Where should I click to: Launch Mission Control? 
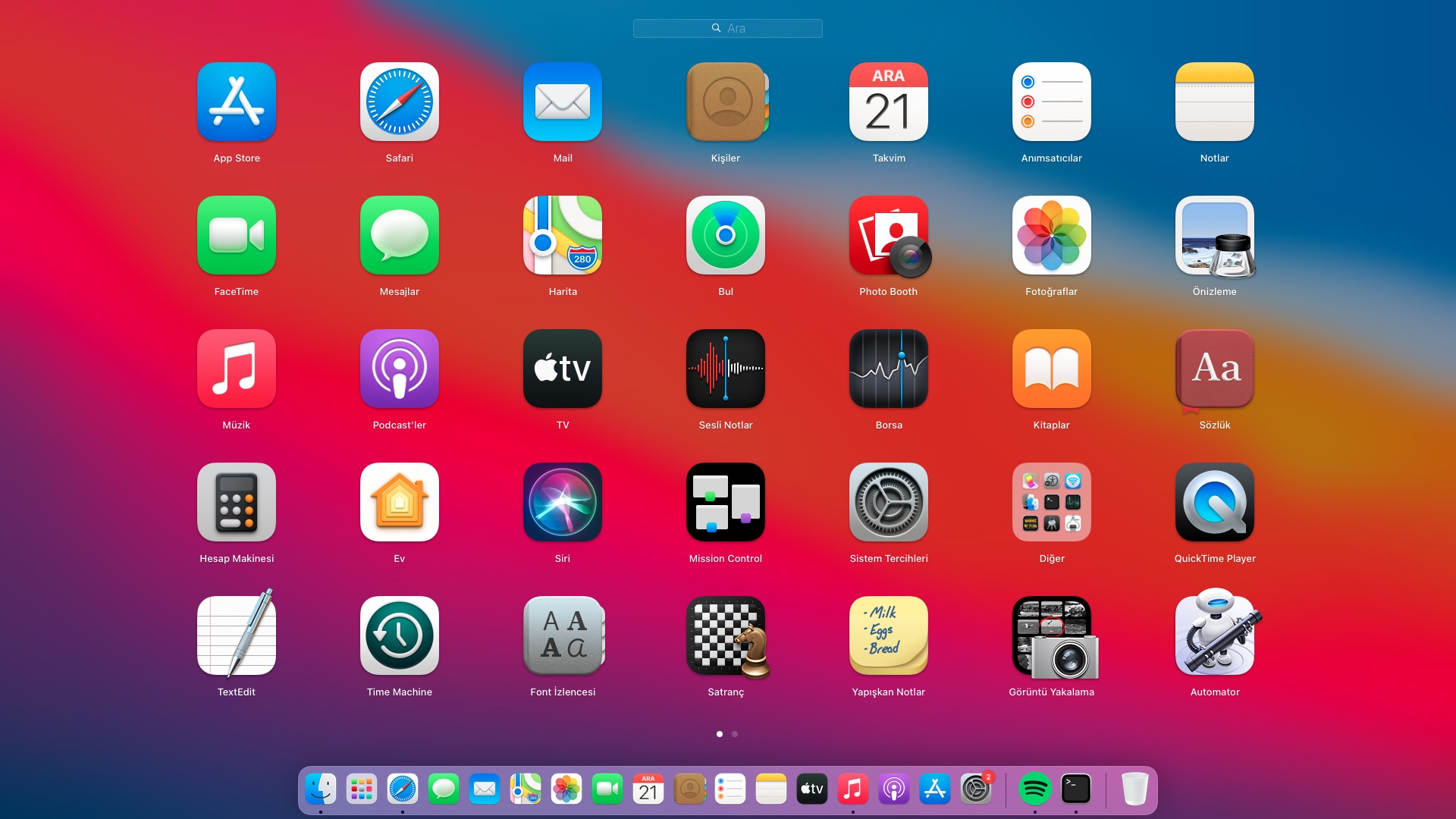(x=725, y=503)
